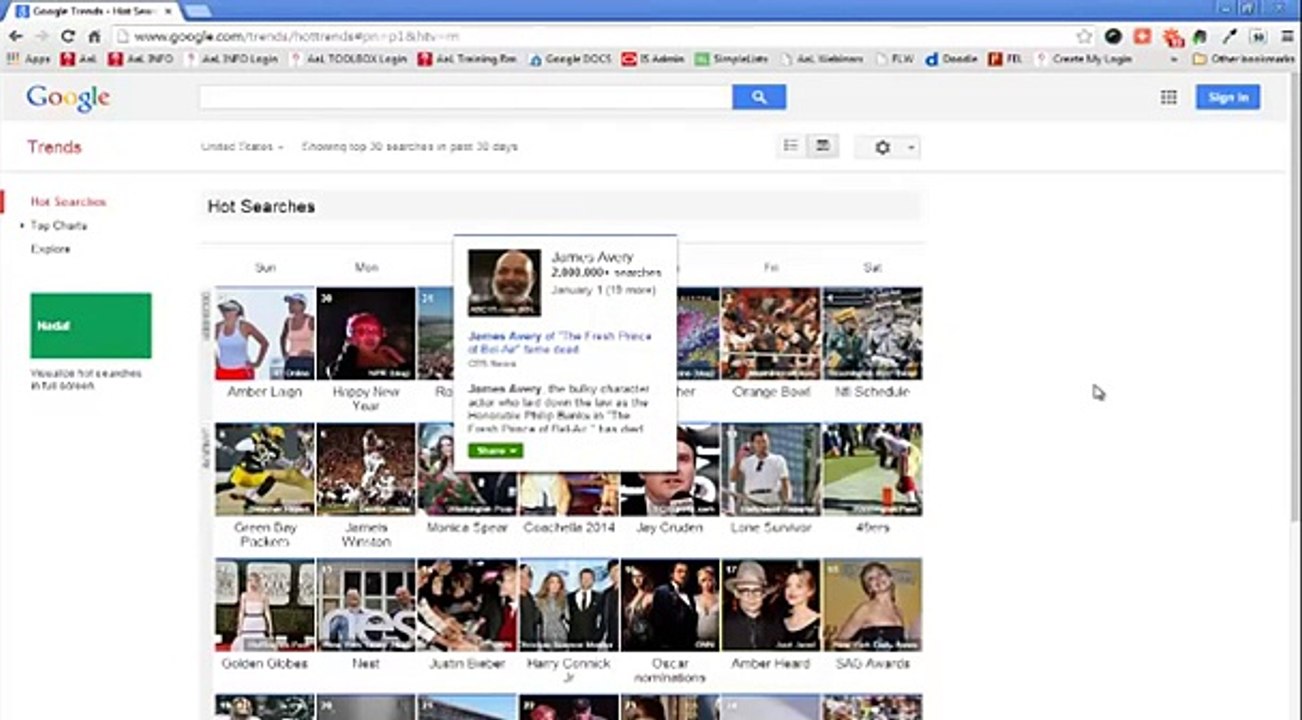Click the SAG Awards caption text
This screenshot has height=720, width=1302.
[872, 664]
